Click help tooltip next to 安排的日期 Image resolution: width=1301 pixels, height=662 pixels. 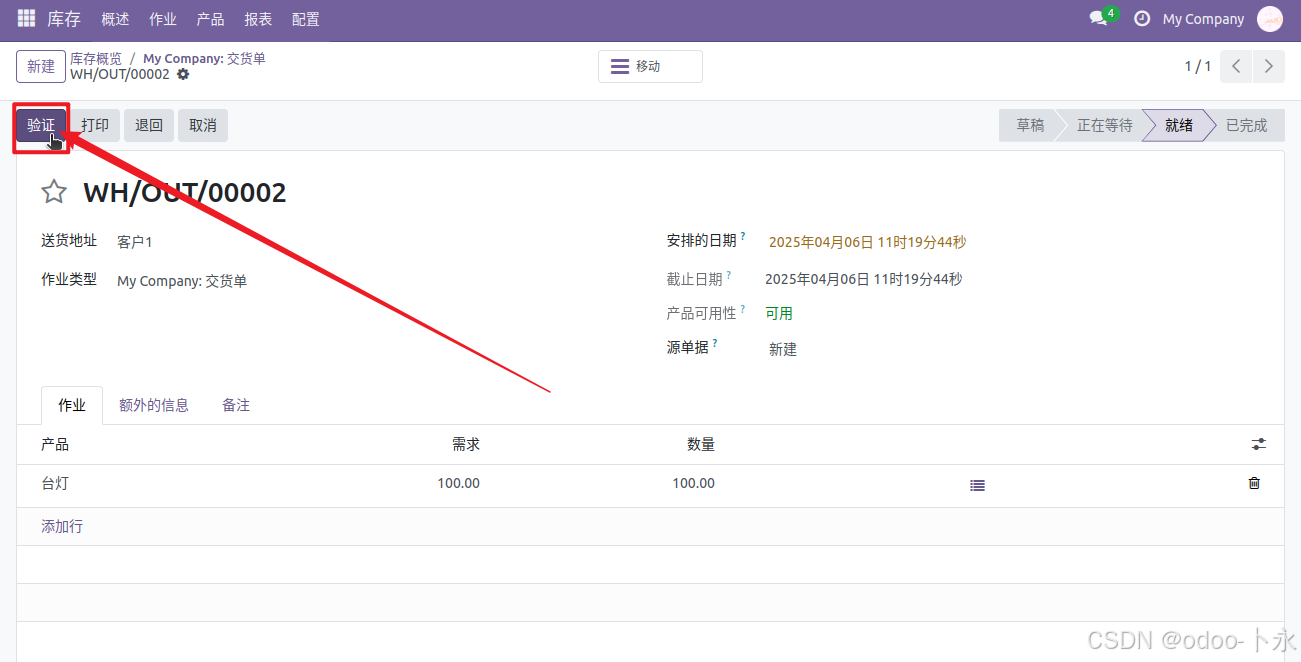(x=743, y=236)
